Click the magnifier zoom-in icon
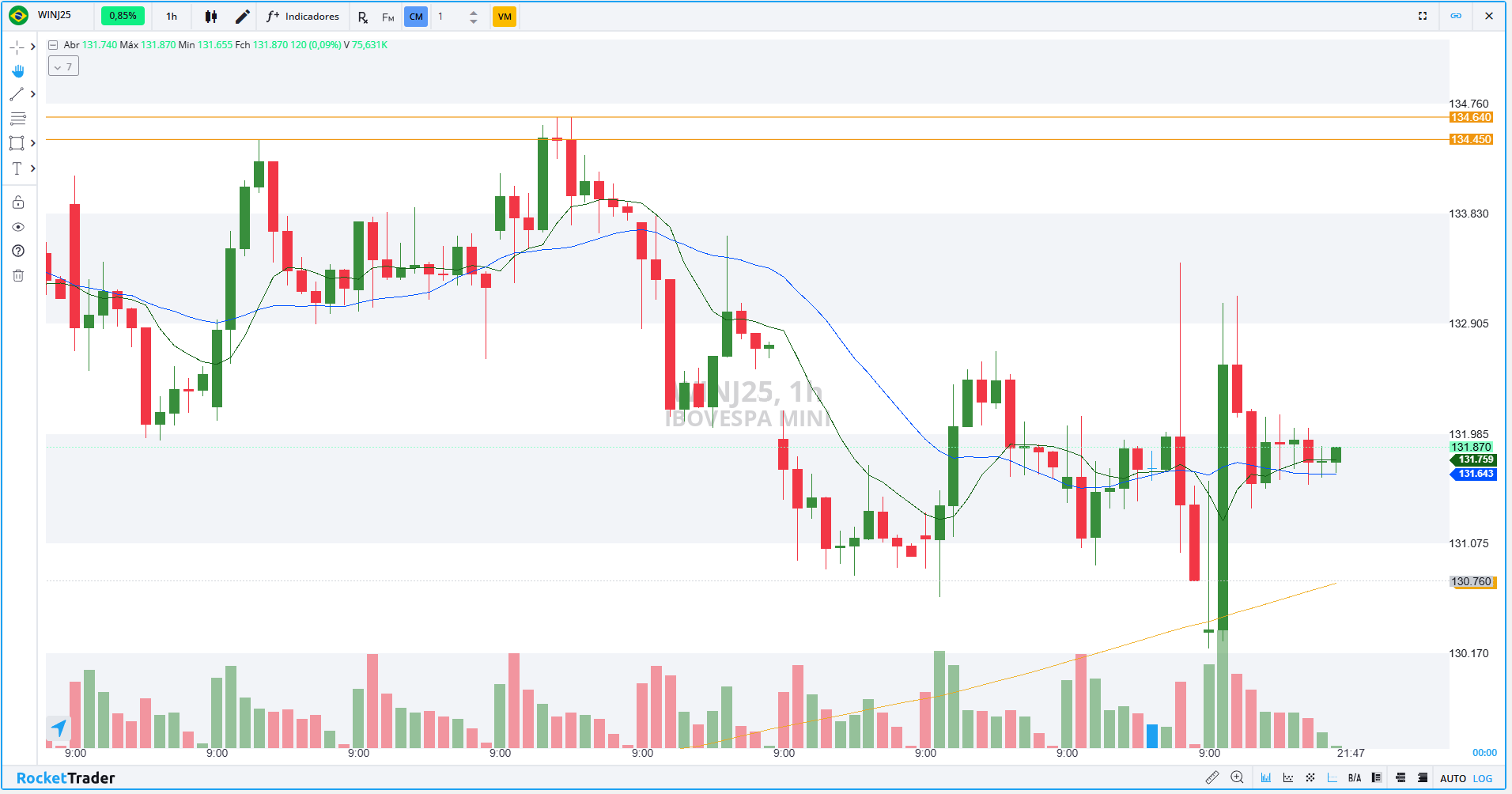The height and width of the screenshot is (794, 1512). 1238,777
